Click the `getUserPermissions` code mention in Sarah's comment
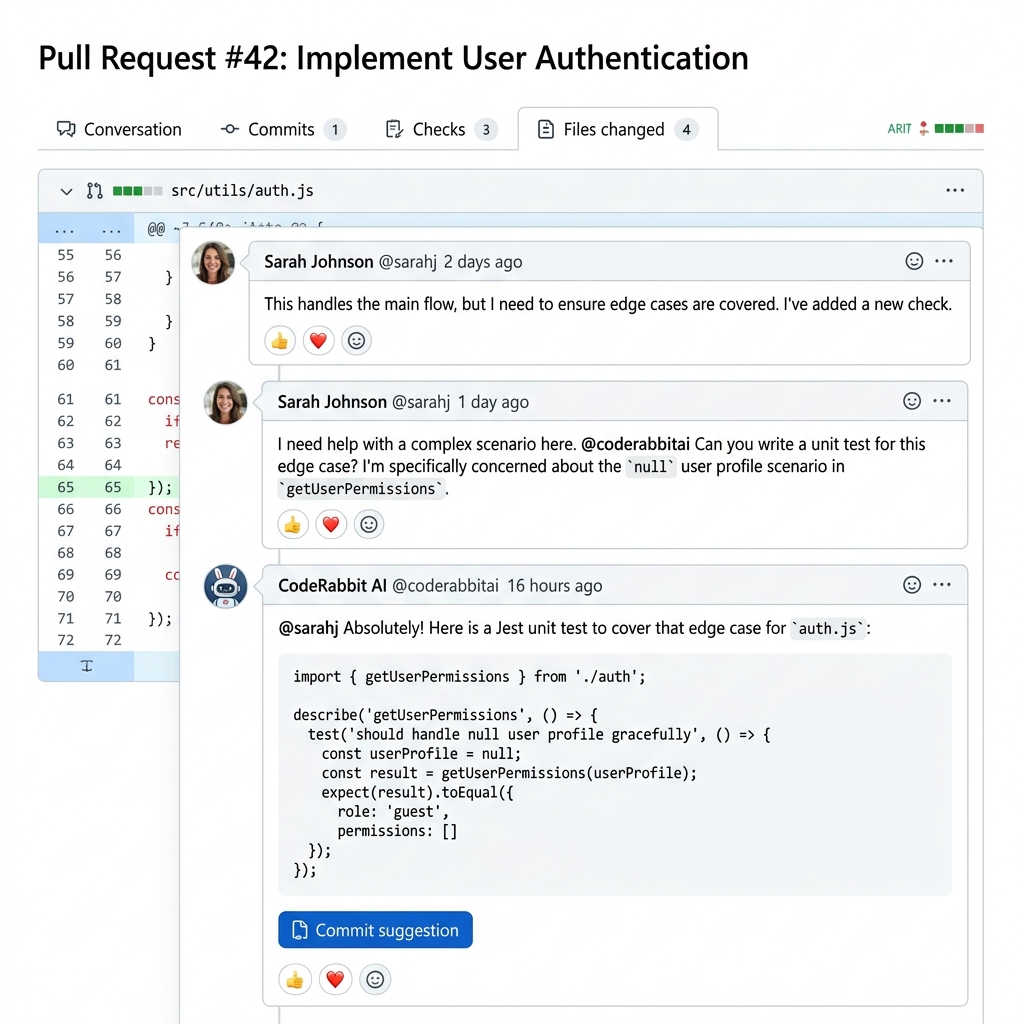This screenshot has width=1024, height=1024. pyautogui.click(x=361, y=489)
